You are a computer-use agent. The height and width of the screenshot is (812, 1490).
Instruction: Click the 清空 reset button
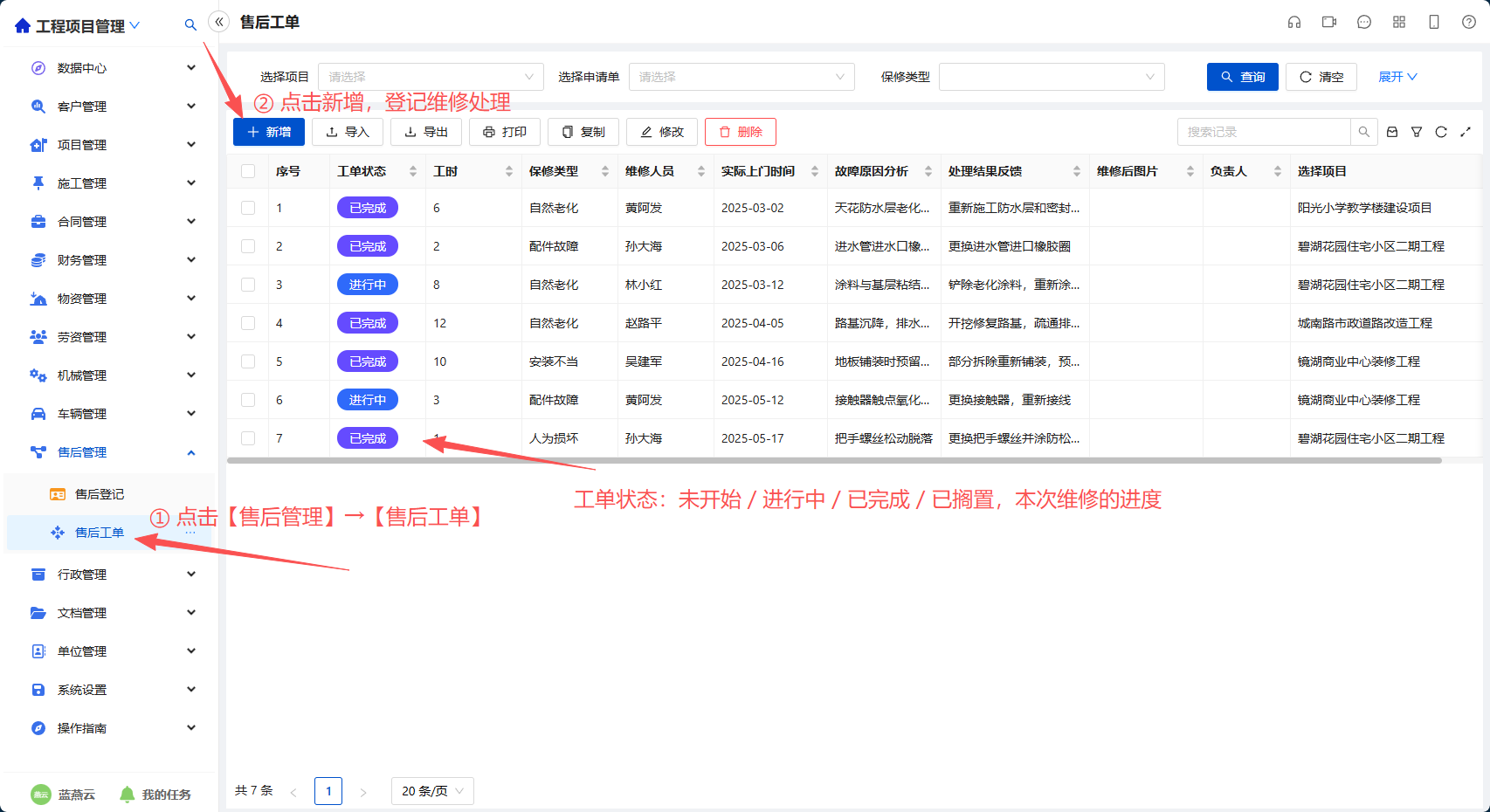pos(1321,77)
